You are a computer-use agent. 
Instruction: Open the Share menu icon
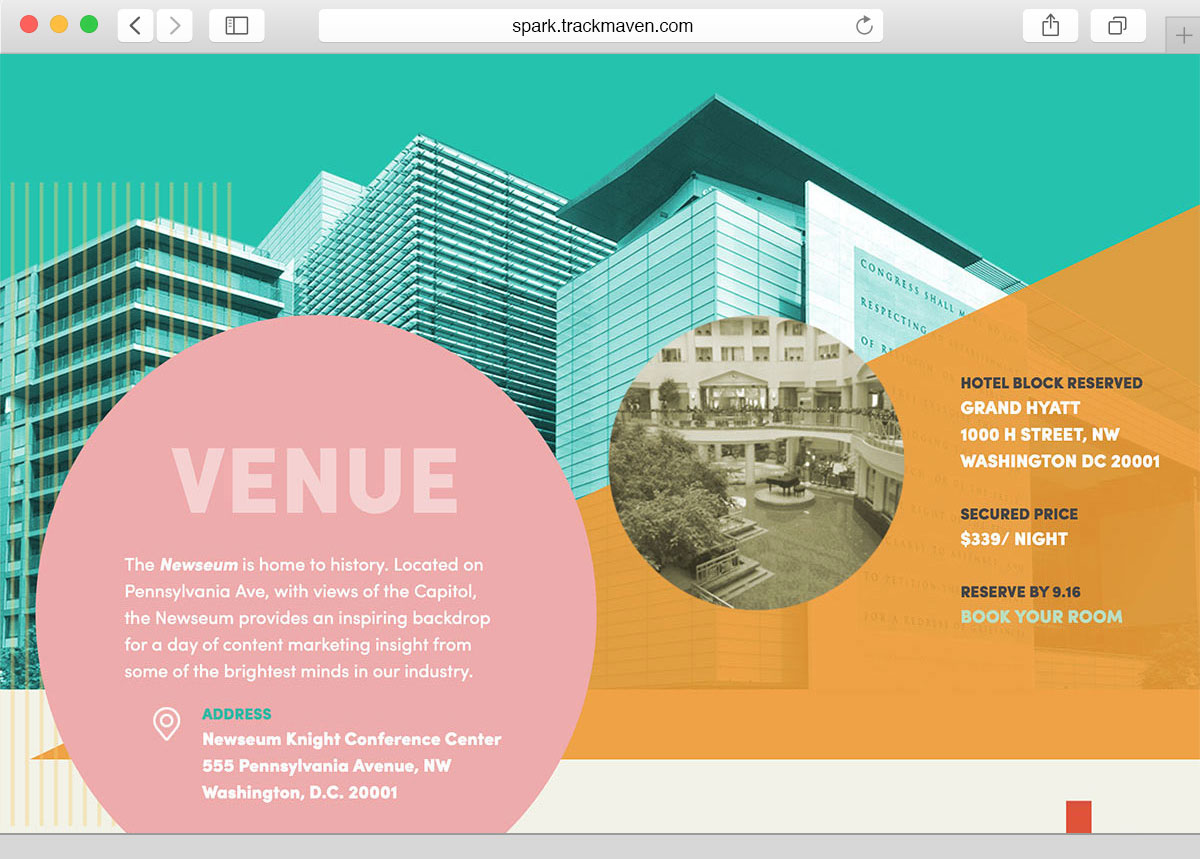1050,26
